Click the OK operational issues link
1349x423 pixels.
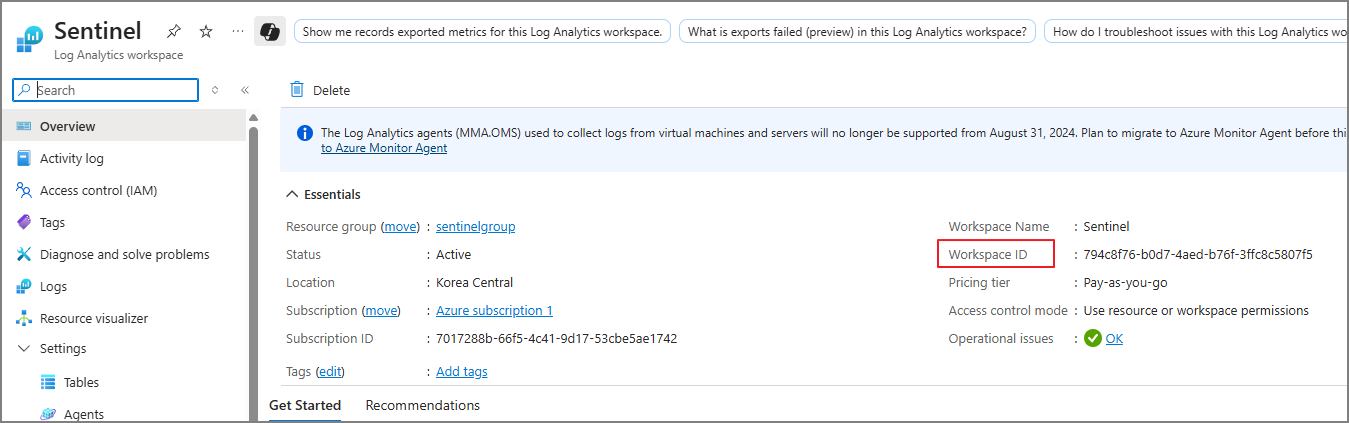[1114, 338]
